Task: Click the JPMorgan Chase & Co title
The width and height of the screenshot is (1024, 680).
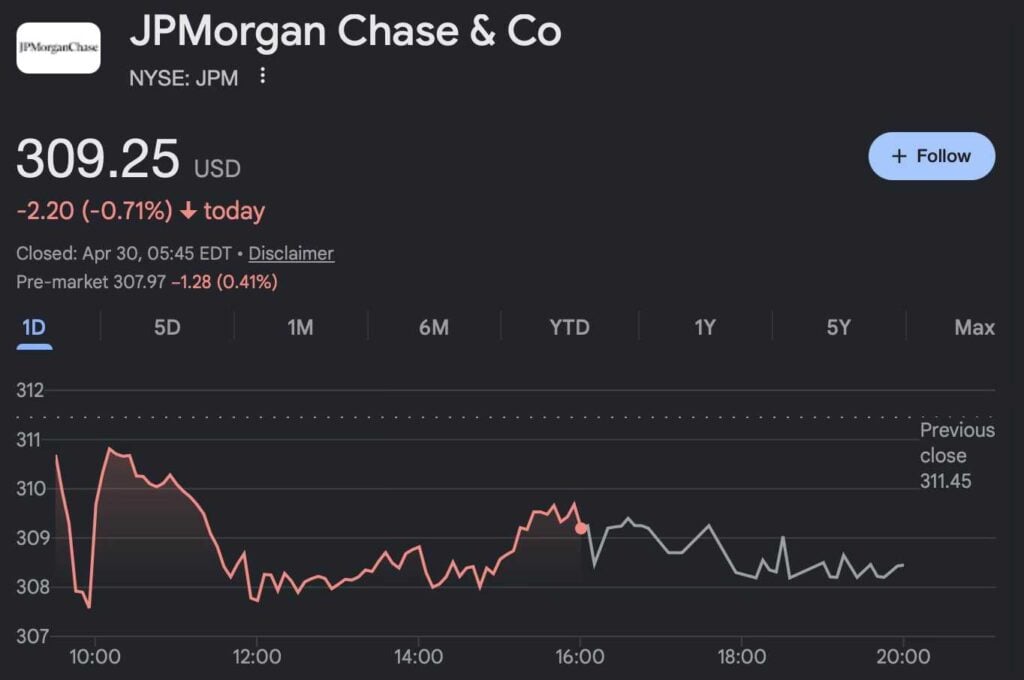Action: (x=345, y=32)
